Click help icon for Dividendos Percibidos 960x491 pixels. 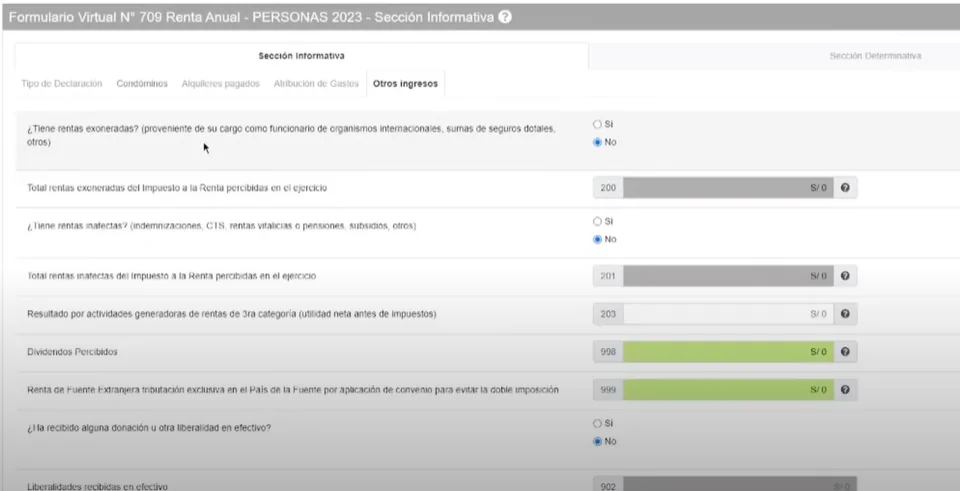tap(846, 352)
